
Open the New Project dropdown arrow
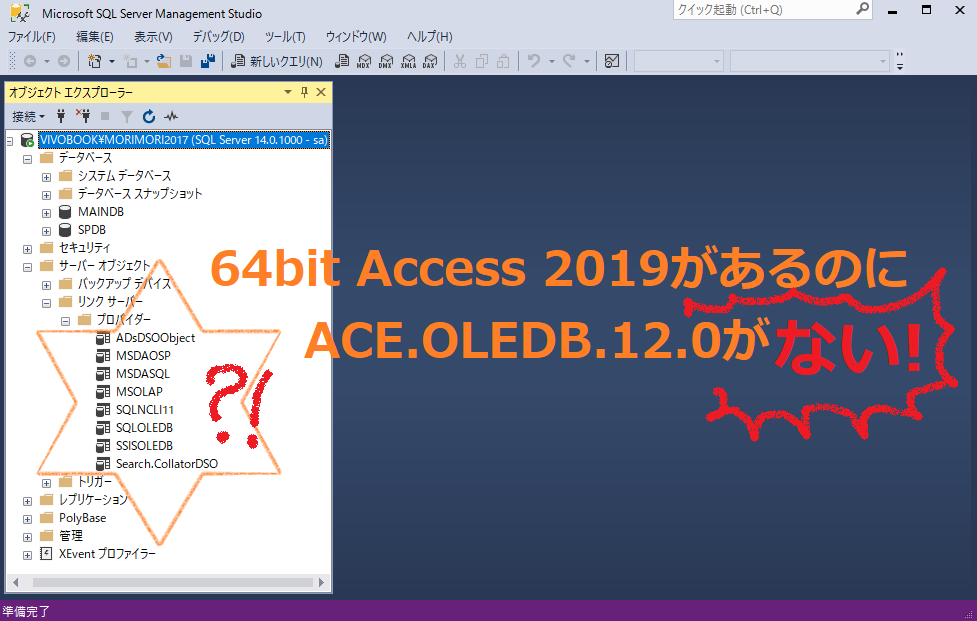(x=112, y=61)
